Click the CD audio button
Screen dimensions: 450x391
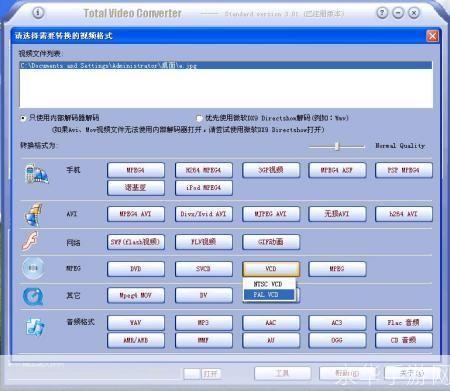click(x=404, y=340)
